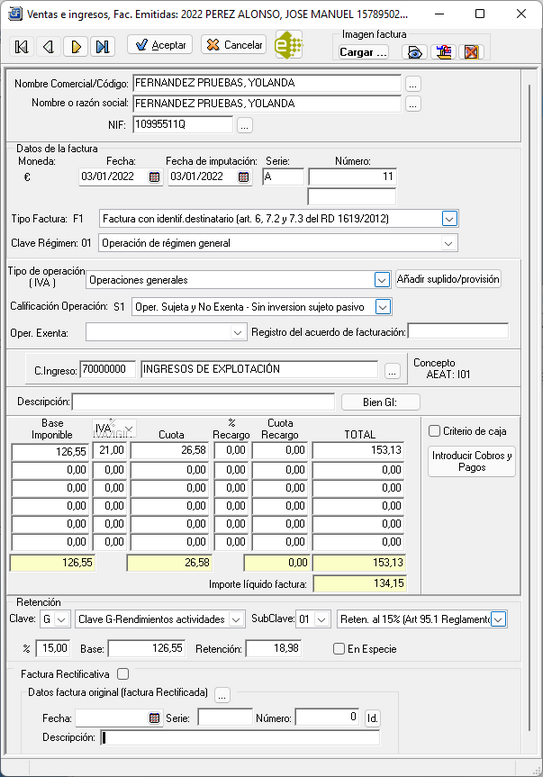Click rectified invoice Descripción field
Screen dimensions: 543x777
pos(240,738)
